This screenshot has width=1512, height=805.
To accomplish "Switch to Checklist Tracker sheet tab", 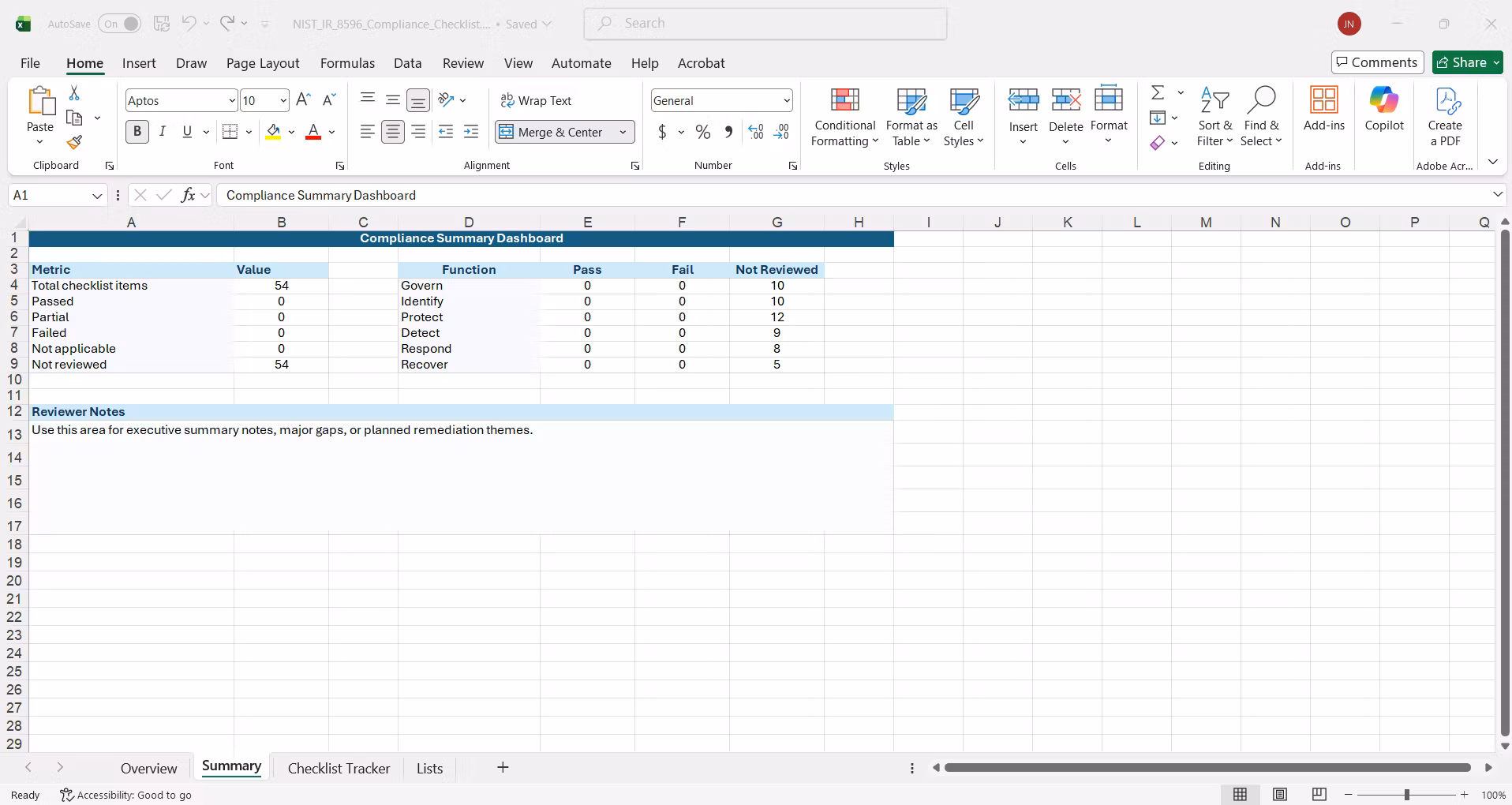I will pos(339,768).
